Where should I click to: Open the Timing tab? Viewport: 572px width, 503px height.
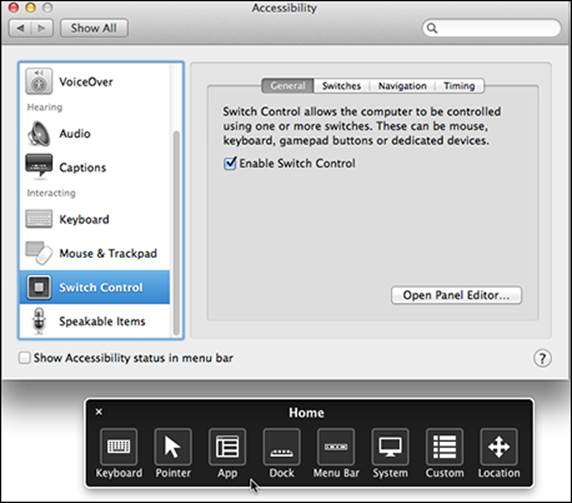pos(459,86)
